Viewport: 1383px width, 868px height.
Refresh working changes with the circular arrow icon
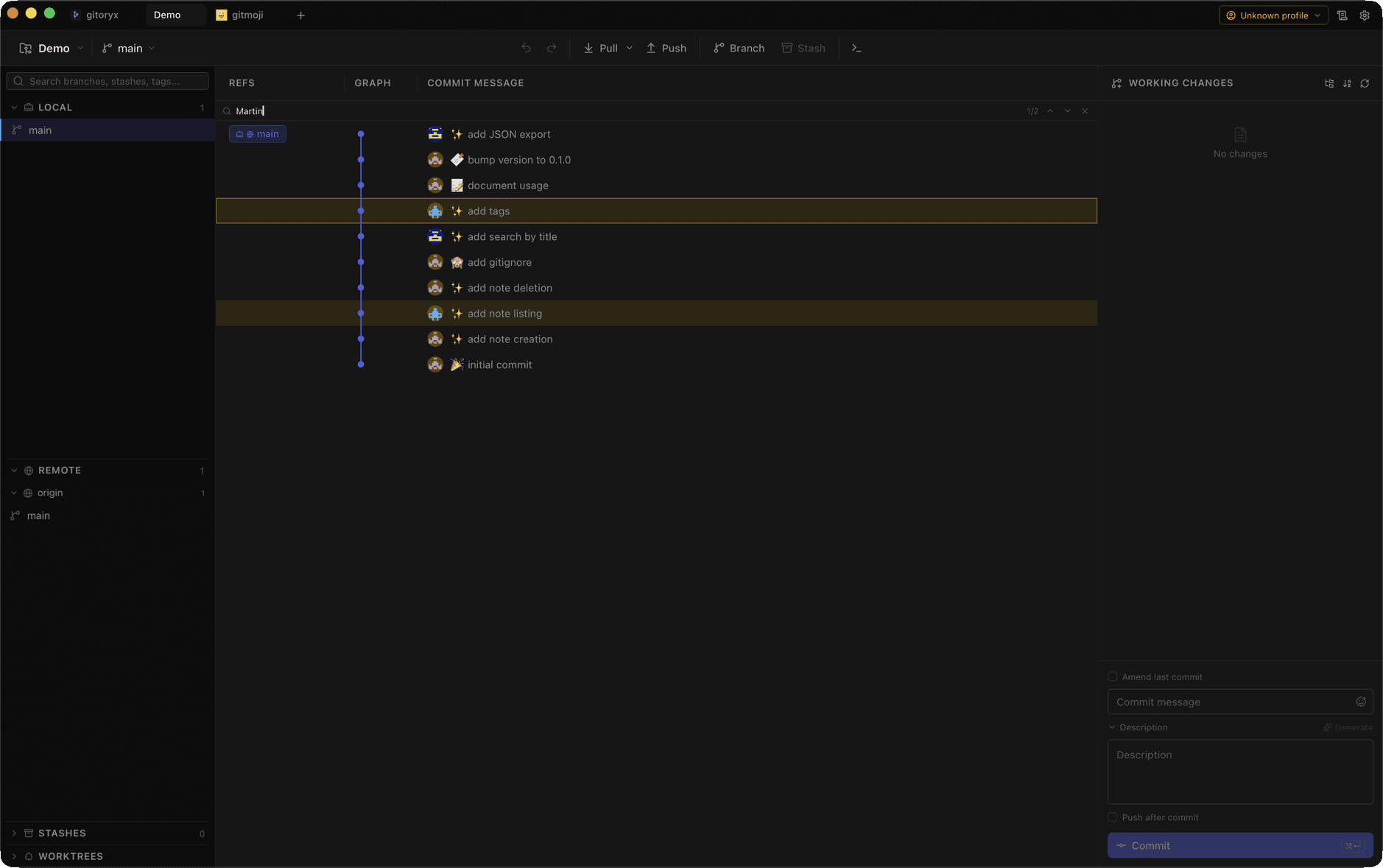[x=1365, y=83]
